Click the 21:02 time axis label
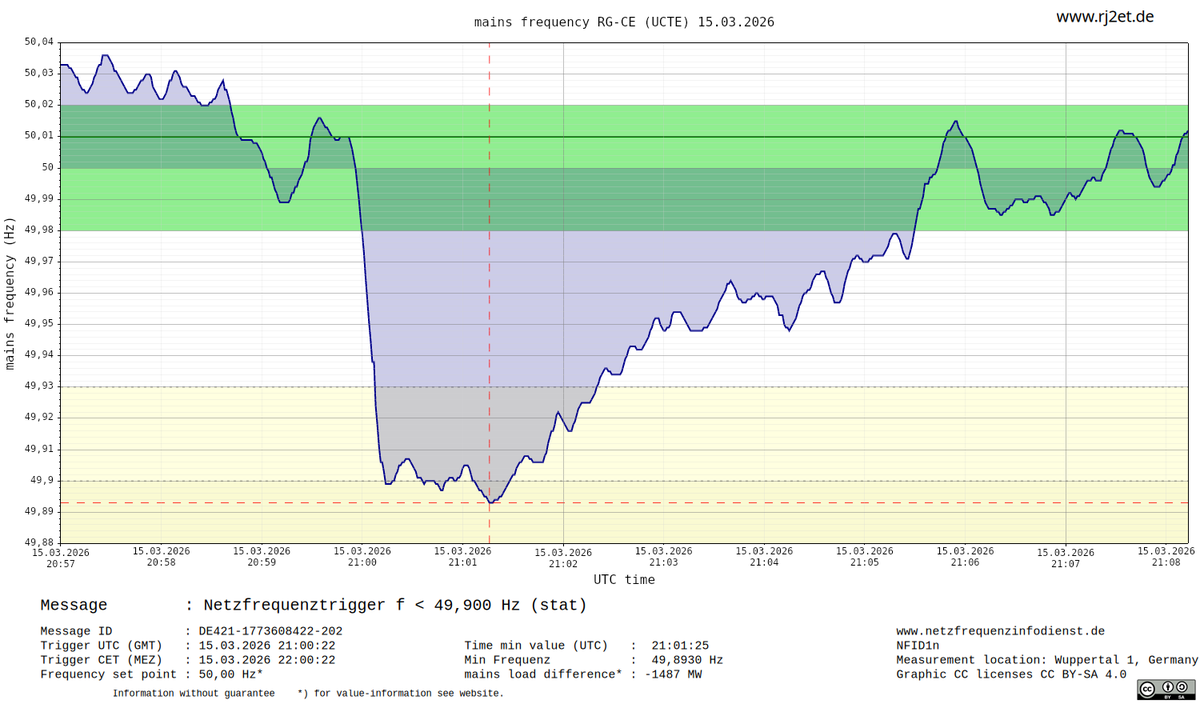The width and height of the screenshot is (1200, 704). coord(563,557)
